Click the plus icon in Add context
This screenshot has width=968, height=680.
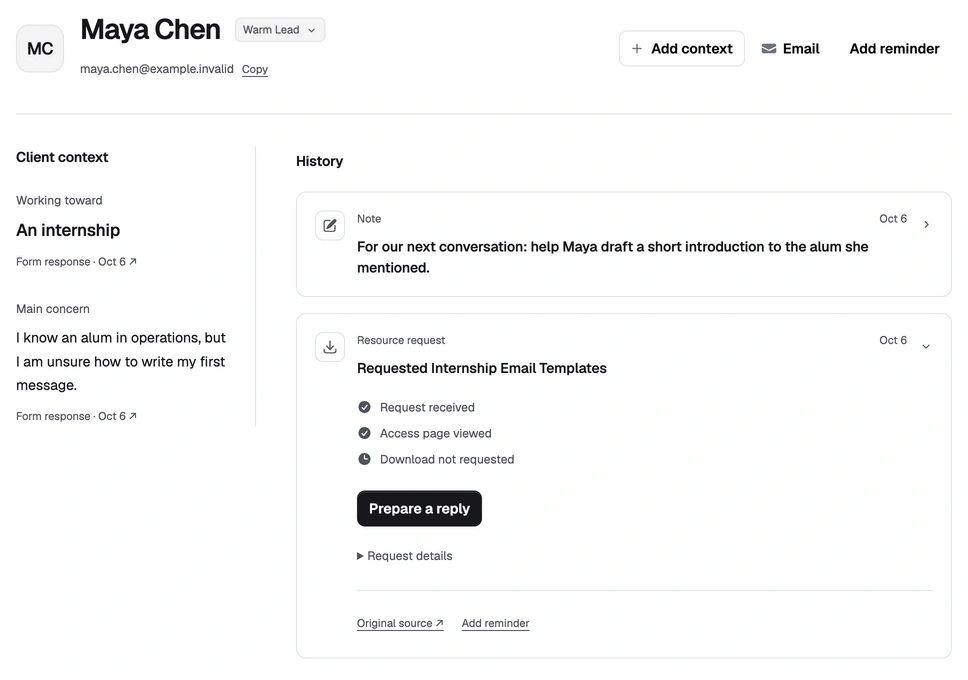(636, 48)
